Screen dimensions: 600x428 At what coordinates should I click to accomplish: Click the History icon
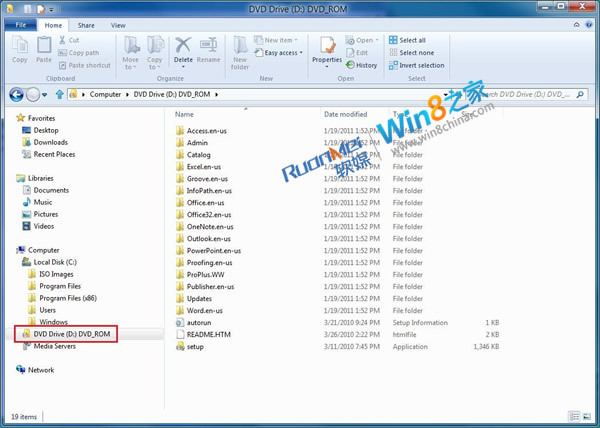pyautogui.click(x=350, y=65)
